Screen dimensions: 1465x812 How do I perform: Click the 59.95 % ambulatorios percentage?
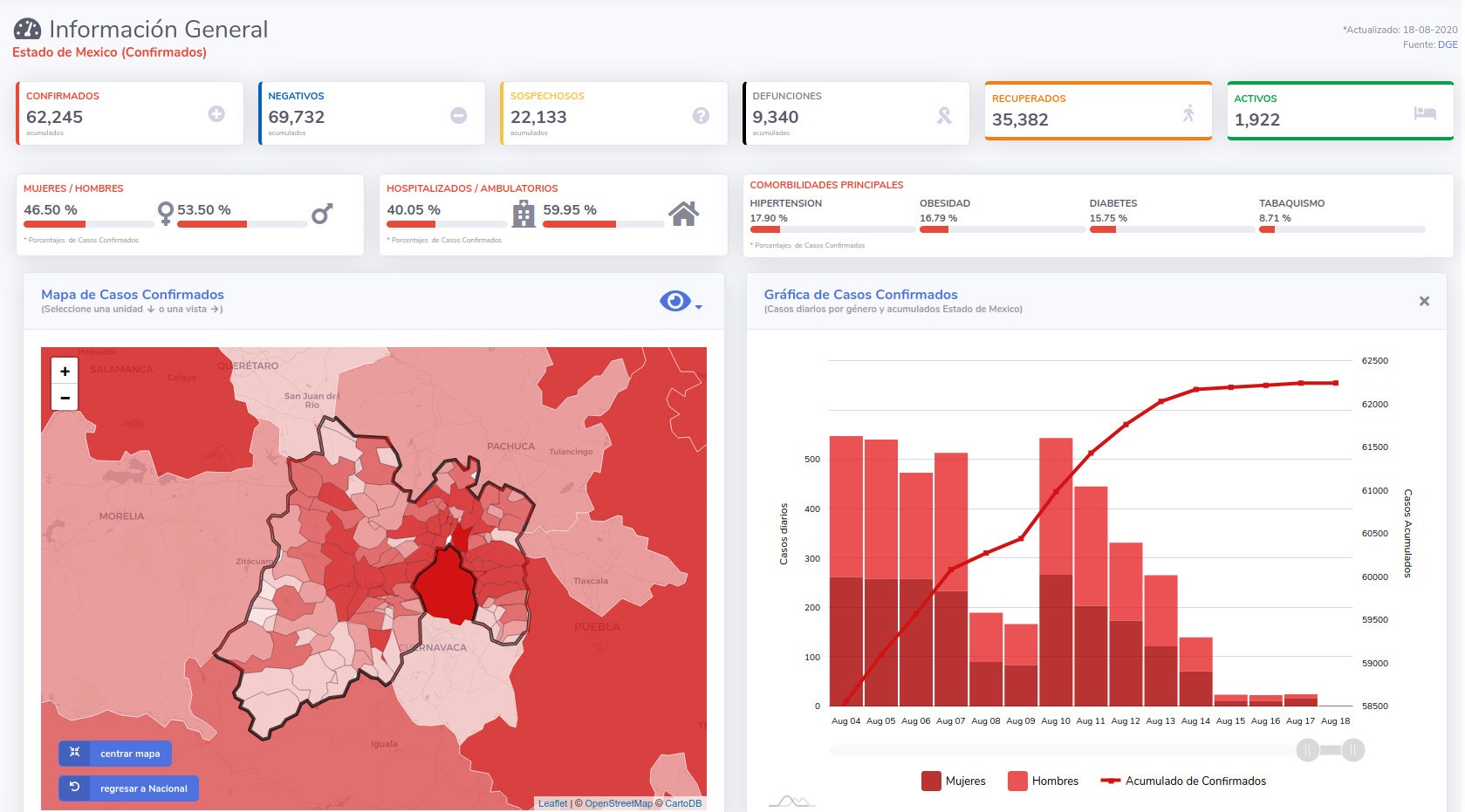(x=570, y=210)
